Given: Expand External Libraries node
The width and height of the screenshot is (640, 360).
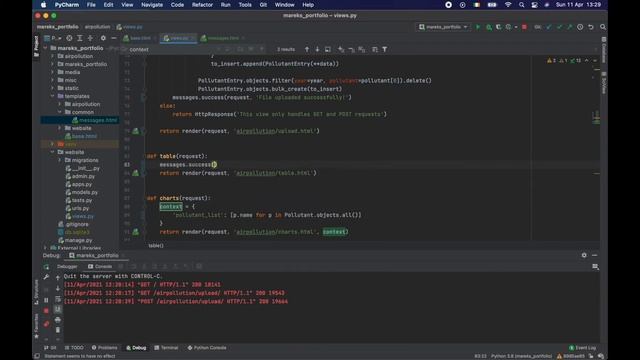Looking at the screenshot, I should coord(45,248).
